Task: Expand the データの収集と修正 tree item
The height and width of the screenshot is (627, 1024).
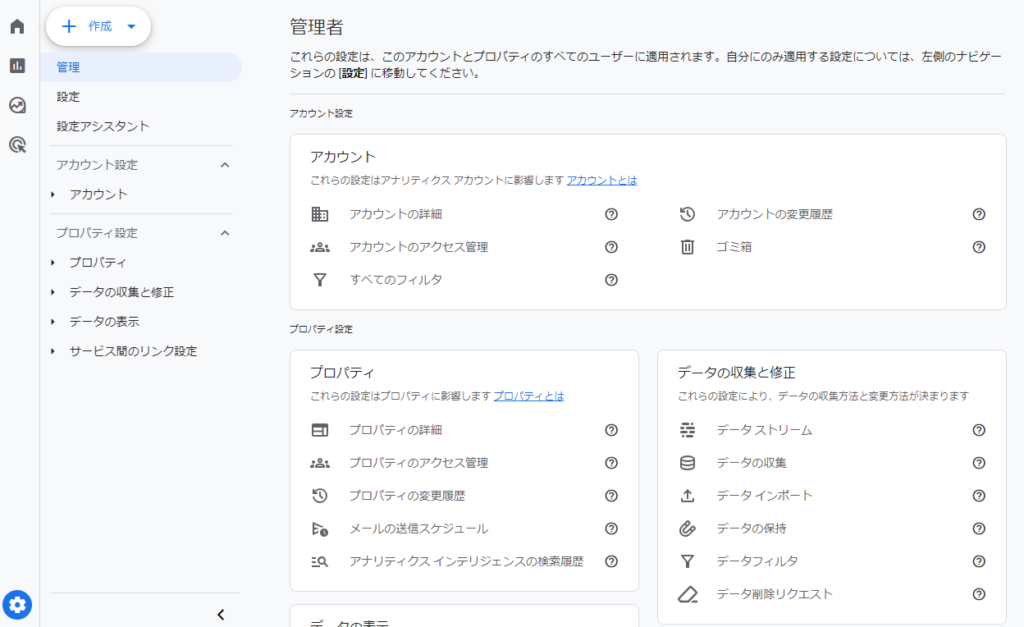Action: 53,292
